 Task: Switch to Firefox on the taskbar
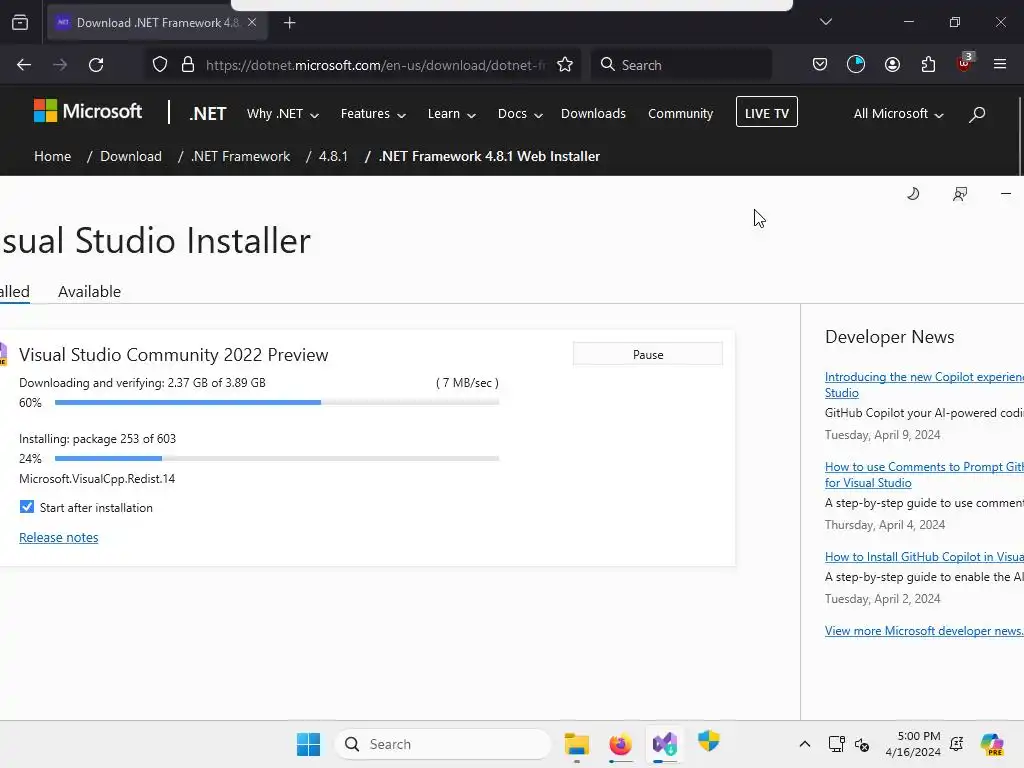[620, 744]
